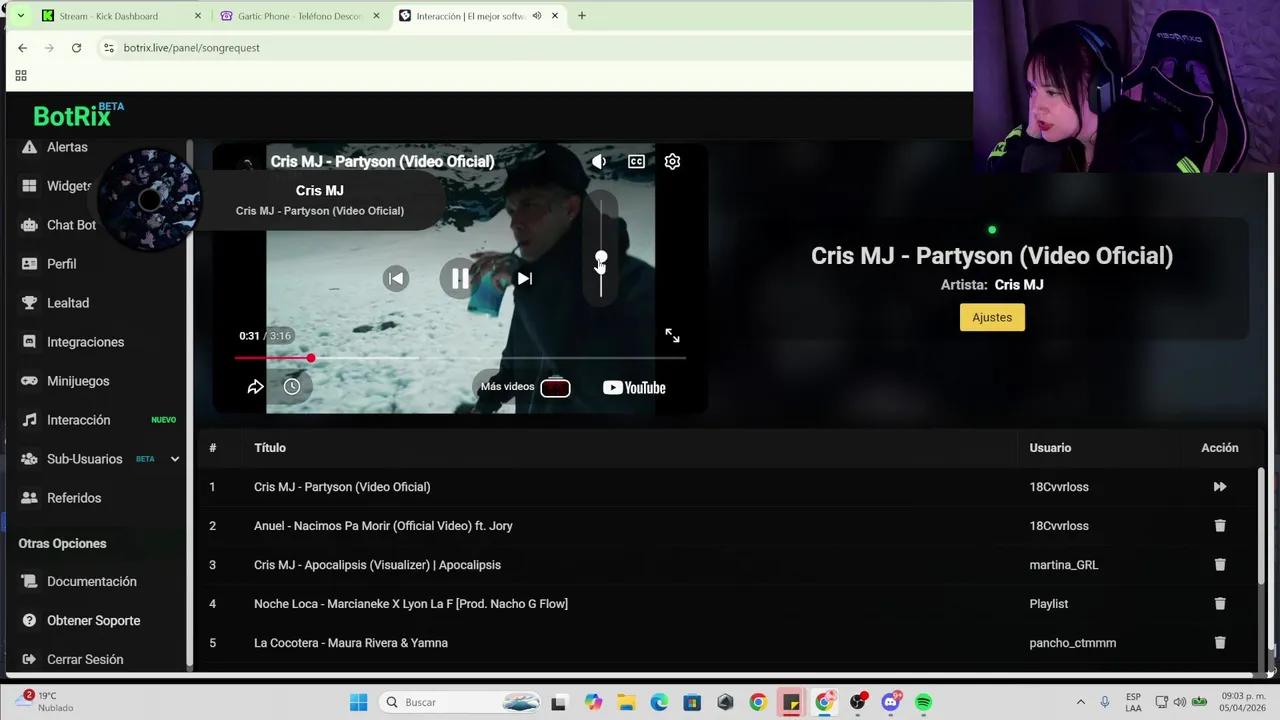Open Alertas in sidebar
This screenshot has width=1280, height=720.
[67, 147]
